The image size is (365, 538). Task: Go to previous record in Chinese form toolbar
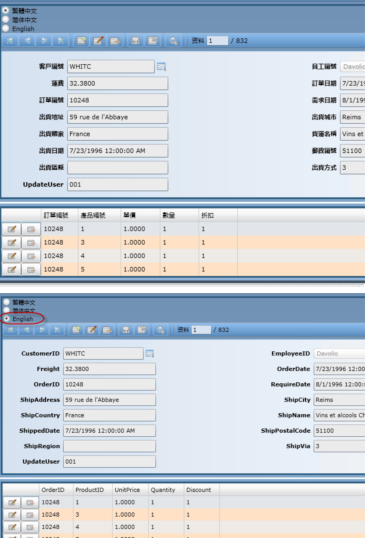point(27,41)
